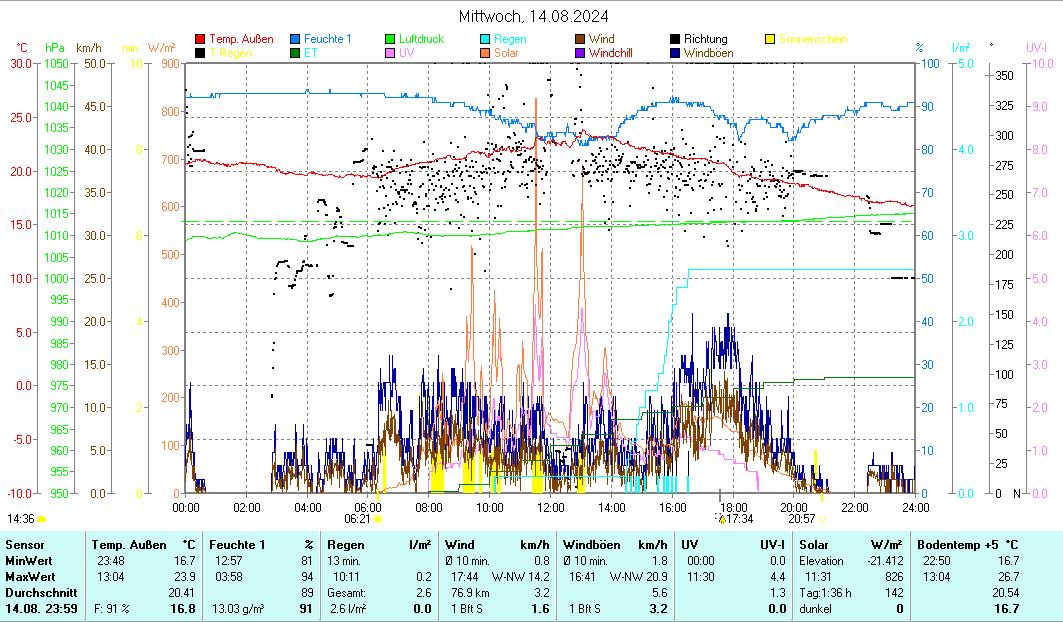Screen dimensions: 1063x622
Task: Select the brown Wind legend swatch
Action: [x=580, y=40]
